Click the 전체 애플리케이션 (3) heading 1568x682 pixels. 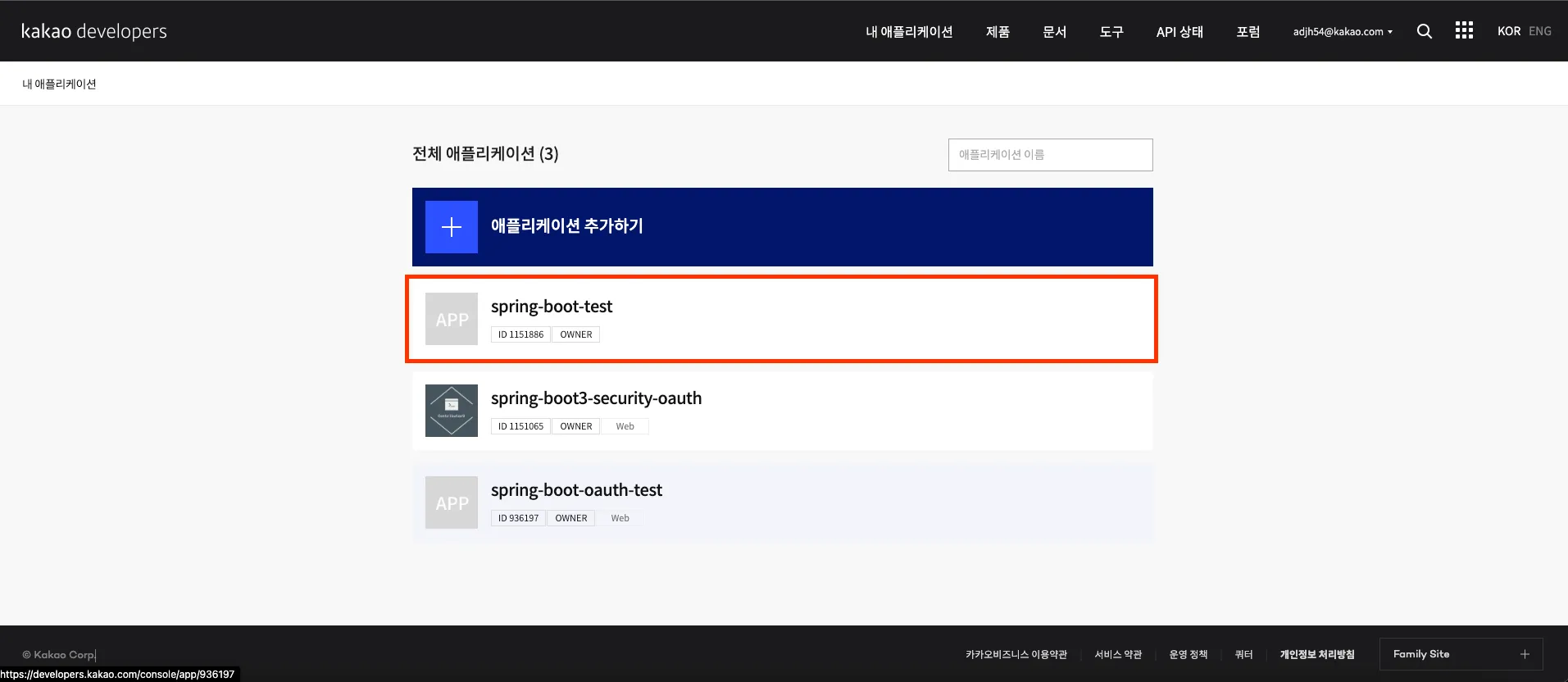coord(485,154)
